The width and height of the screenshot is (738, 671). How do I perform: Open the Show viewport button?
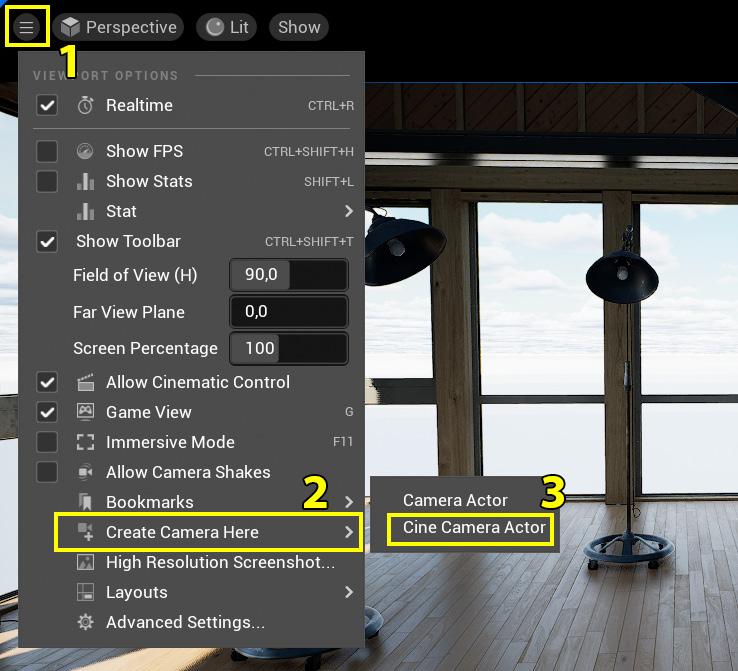click(299, 27)
